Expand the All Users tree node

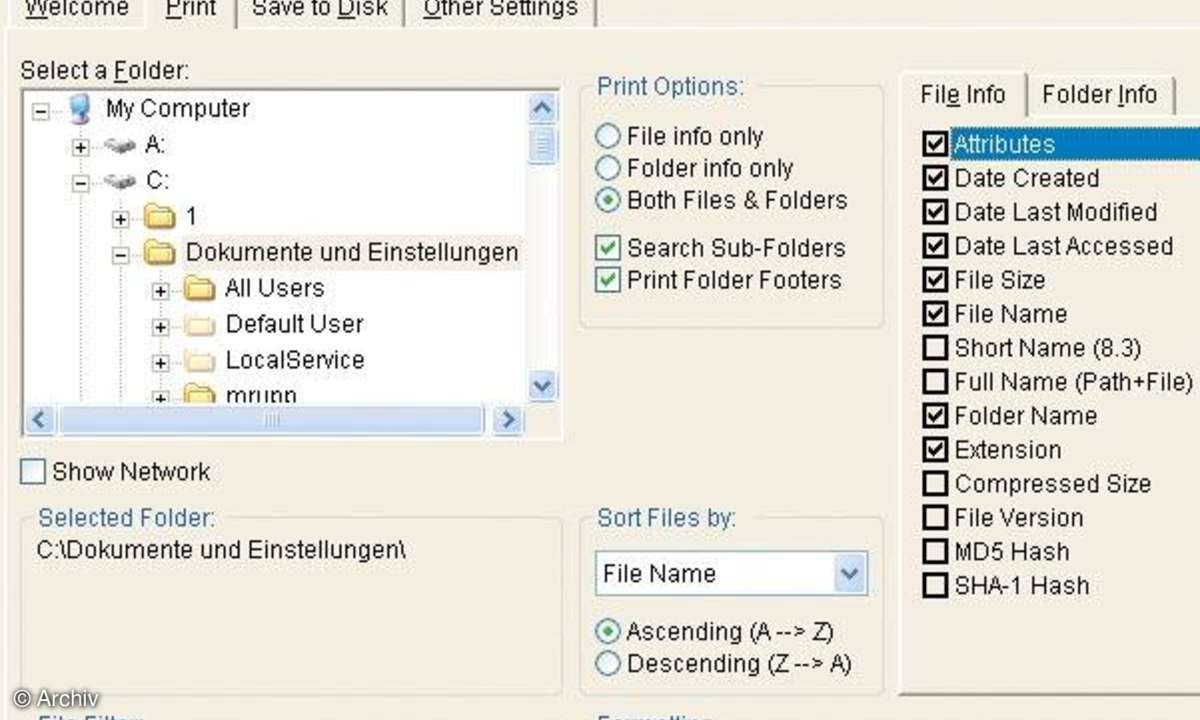tap(160, 291)
